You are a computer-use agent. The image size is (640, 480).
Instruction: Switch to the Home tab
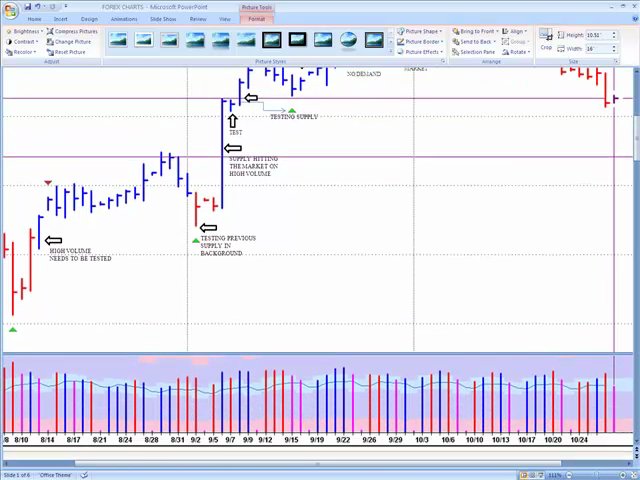click(x=34, y=19)
